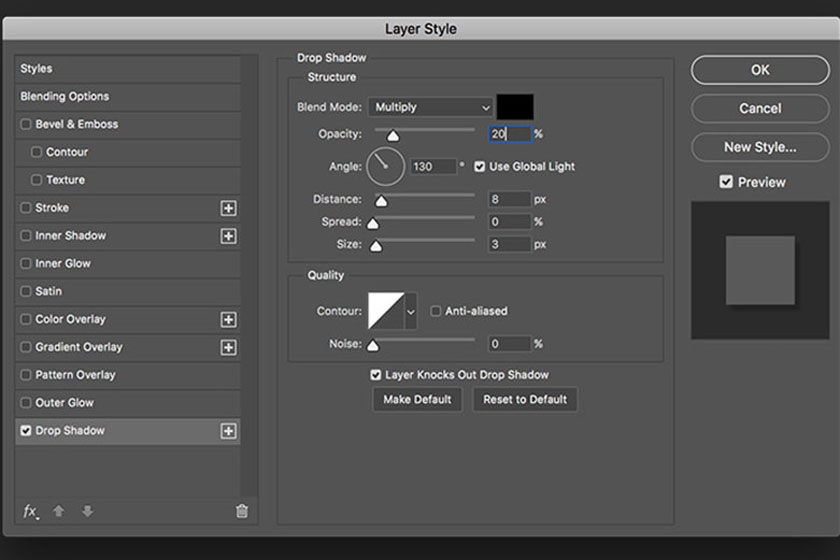Click the Size slider handle

click(x=376, y=247)
